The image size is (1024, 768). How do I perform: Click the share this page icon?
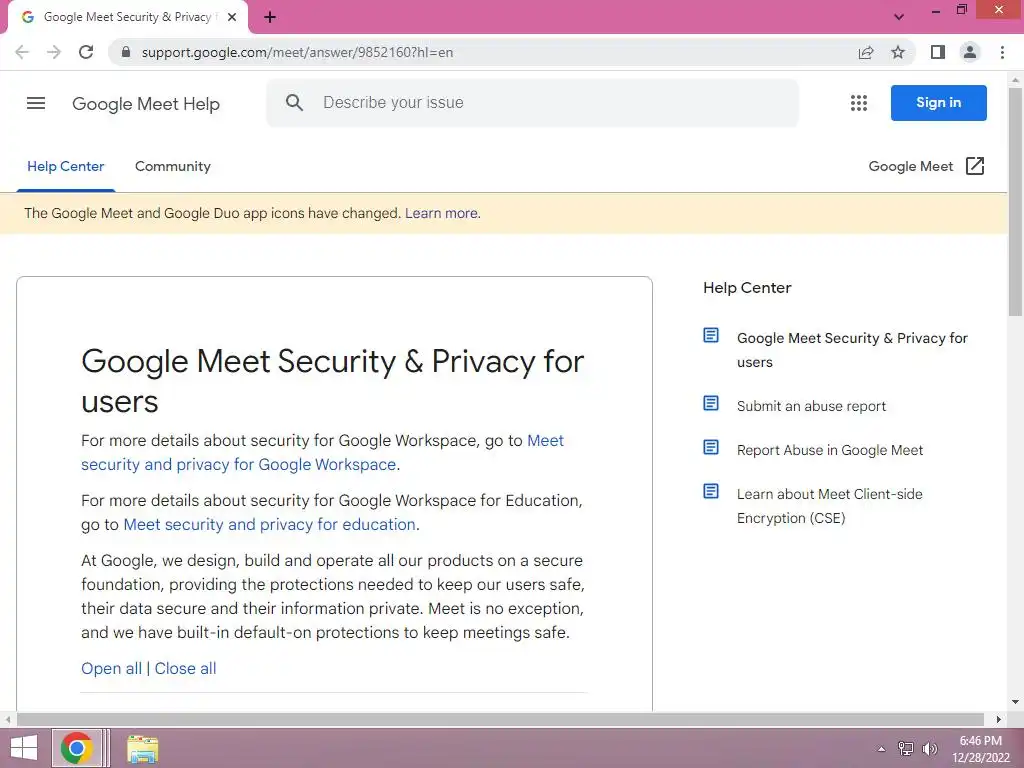866,52
